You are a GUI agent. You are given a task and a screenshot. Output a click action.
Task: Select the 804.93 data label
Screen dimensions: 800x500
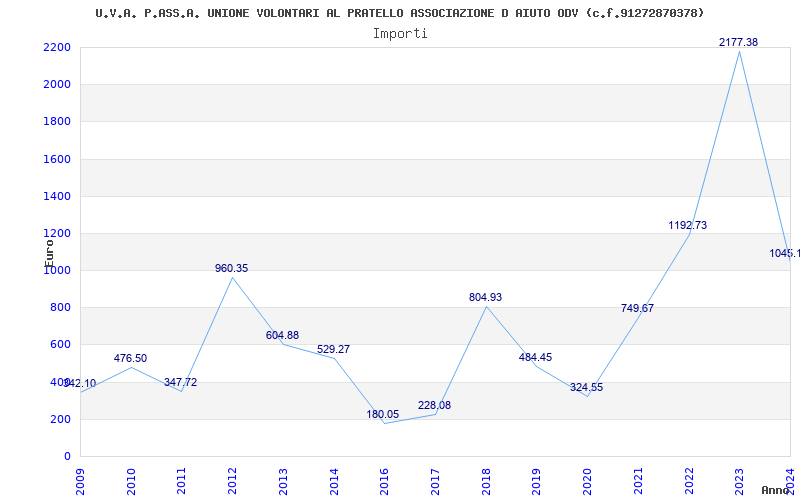coord(486,297)
